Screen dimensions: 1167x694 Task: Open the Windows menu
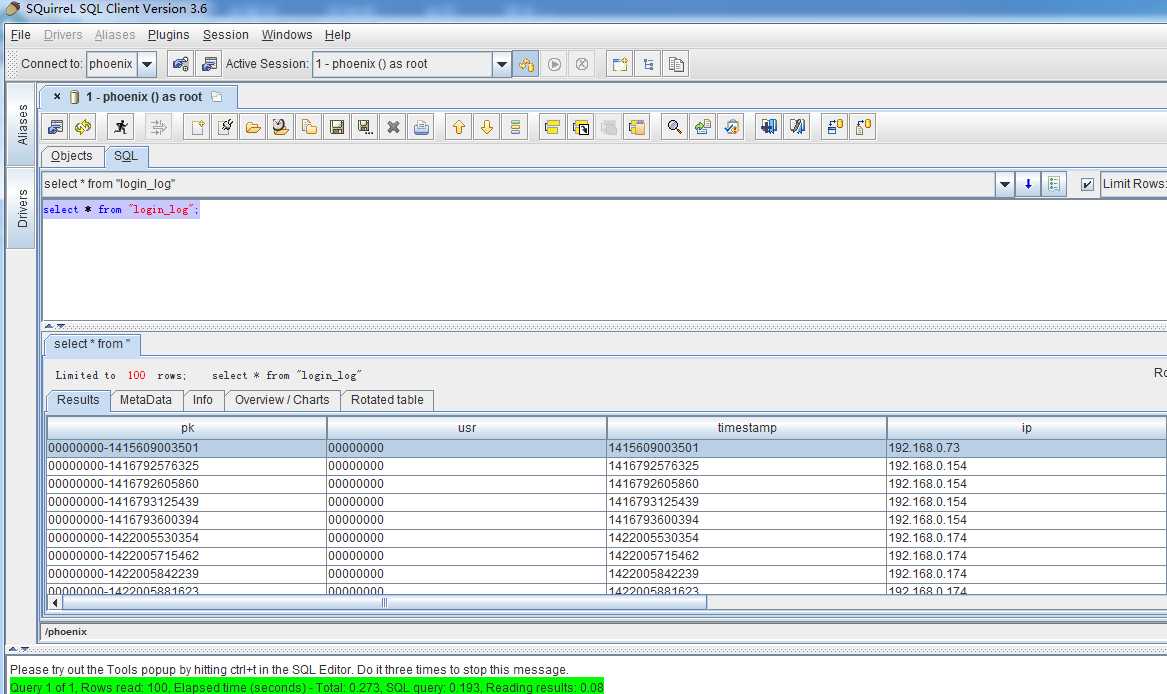point(287,35)
